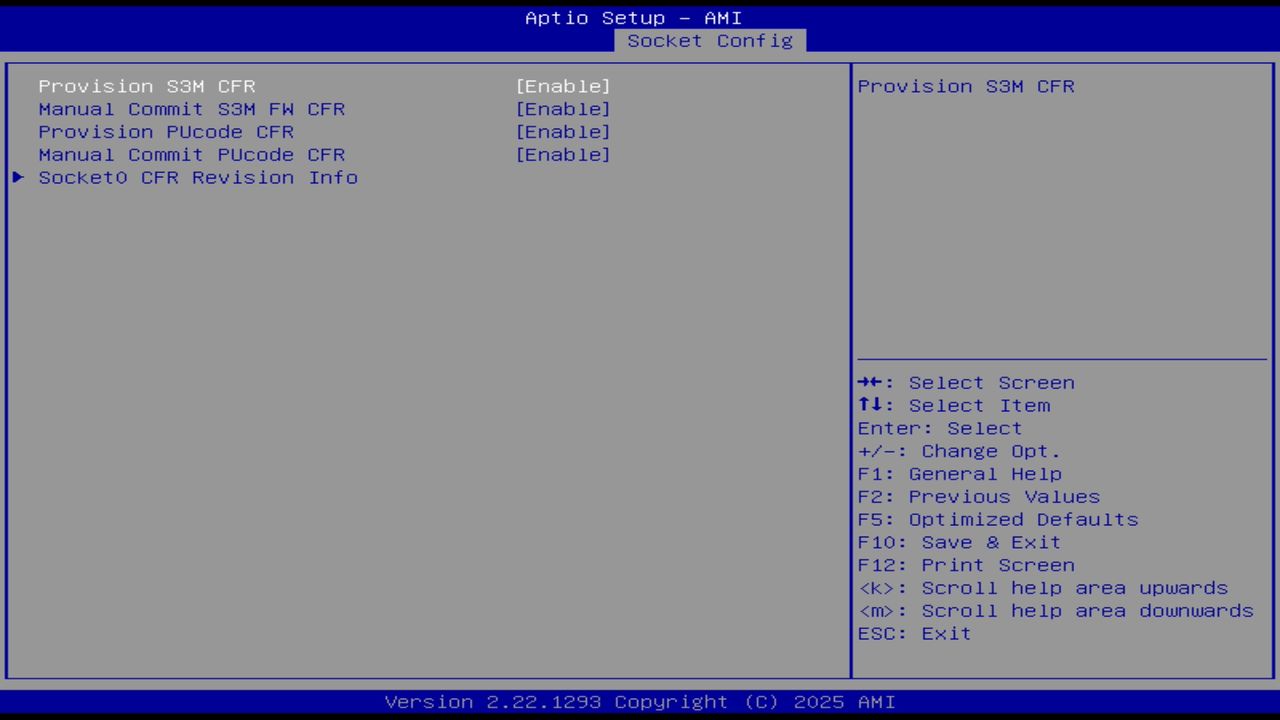1280x720 pixels.
Task: Click the F1: General Help entry
Action: point(959,473)
